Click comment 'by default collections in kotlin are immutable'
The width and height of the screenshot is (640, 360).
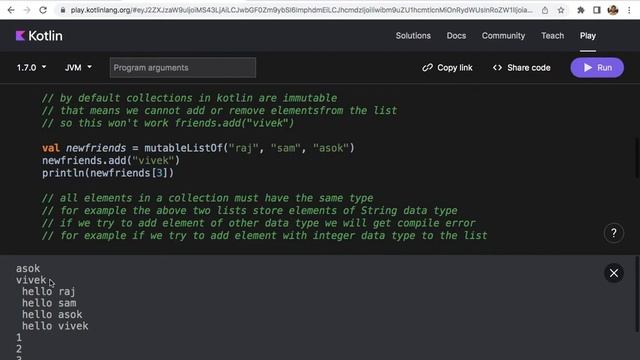[189, 98]
